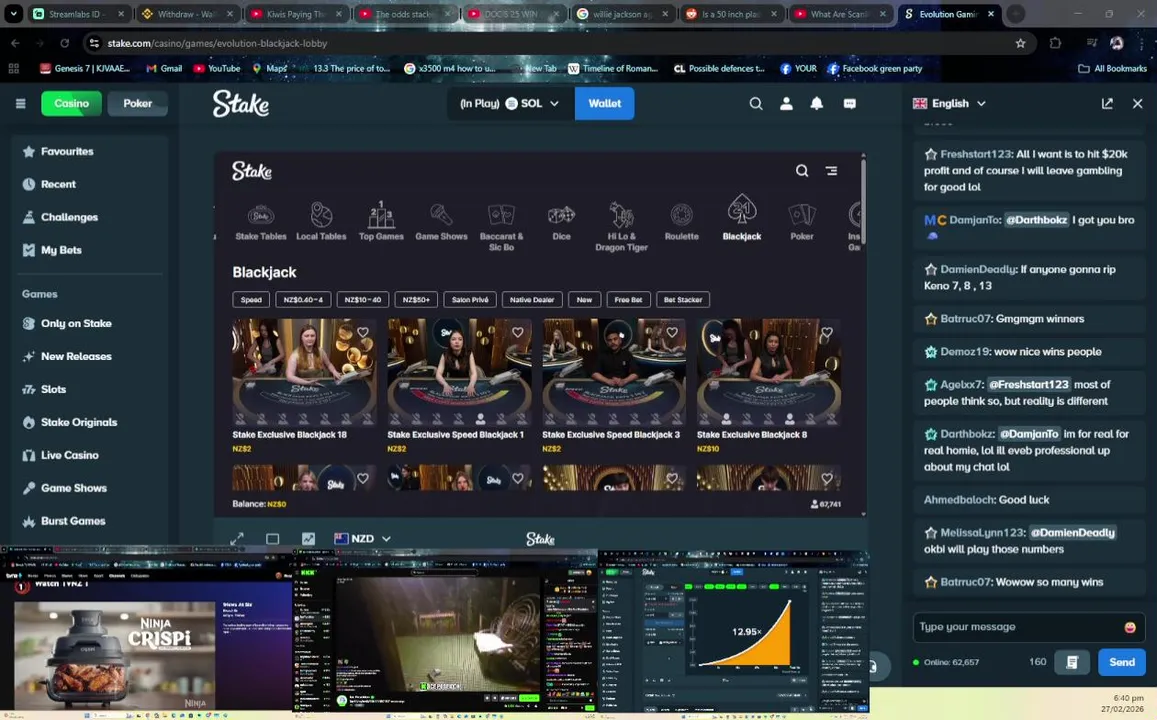This screenshot has height=720, width=1157.
Task: Open the Stake sidebar hamburger menu
Action: tap(21, 103)
